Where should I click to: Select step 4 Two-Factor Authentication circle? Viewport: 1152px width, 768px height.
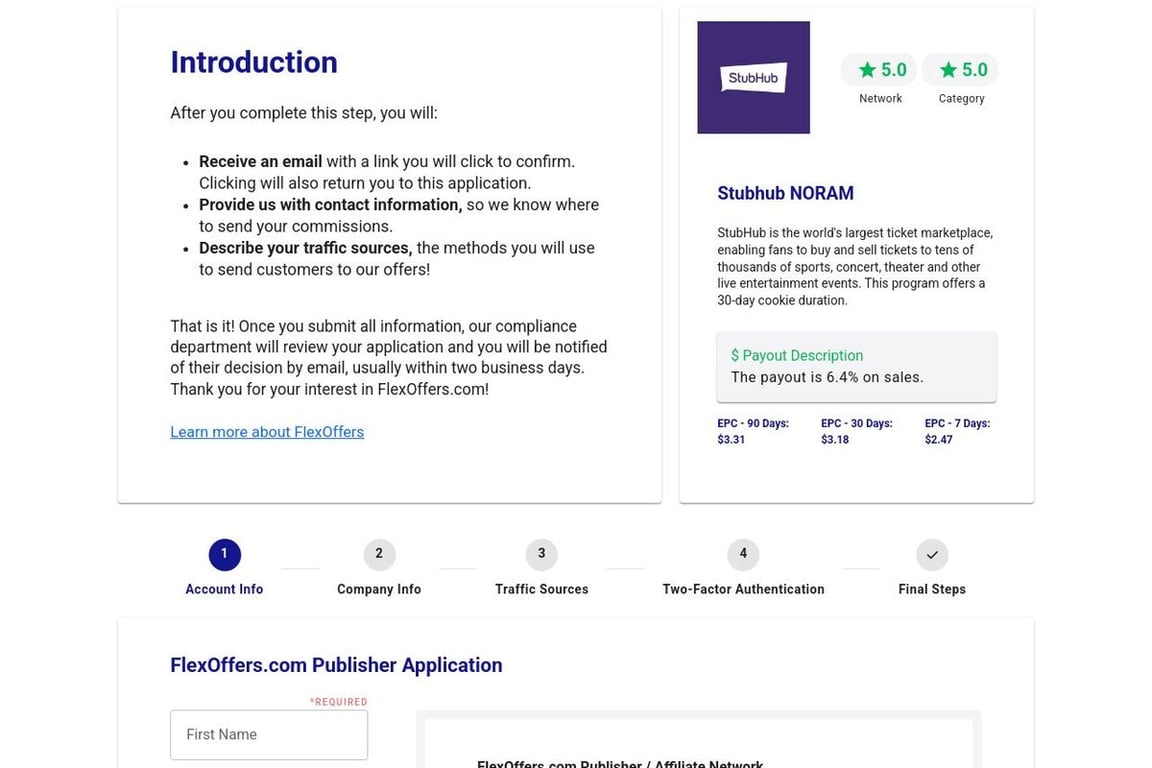point(743,554)
